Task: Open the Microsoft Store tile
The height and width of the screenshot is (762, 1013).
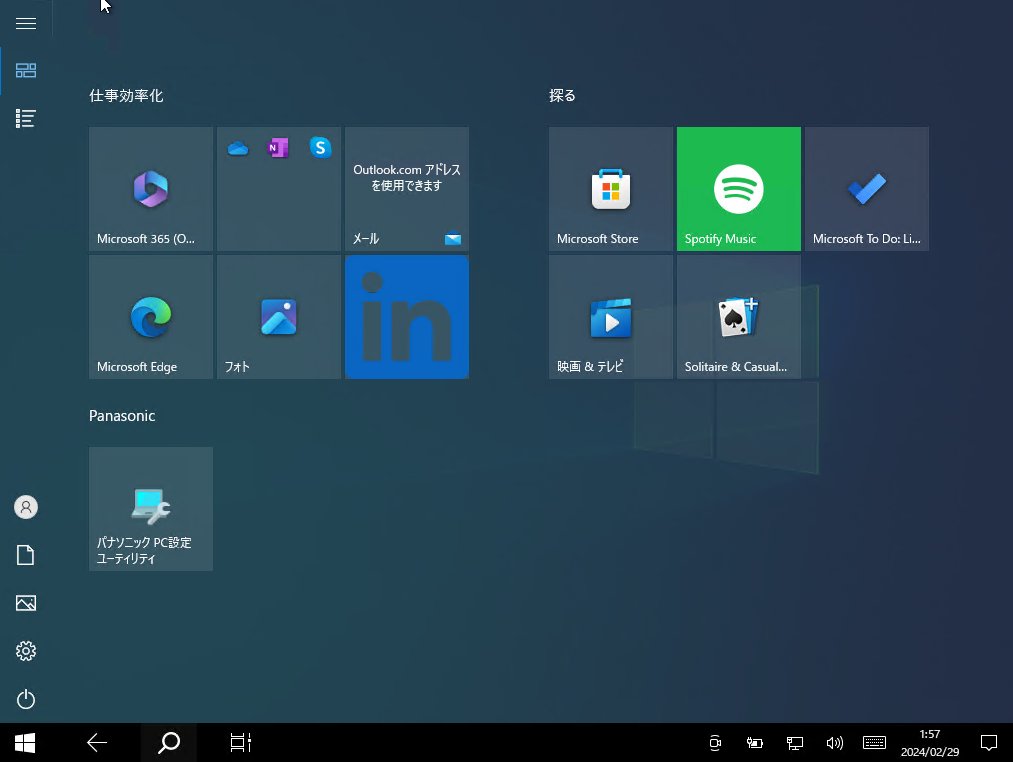Action: point(611,189)
